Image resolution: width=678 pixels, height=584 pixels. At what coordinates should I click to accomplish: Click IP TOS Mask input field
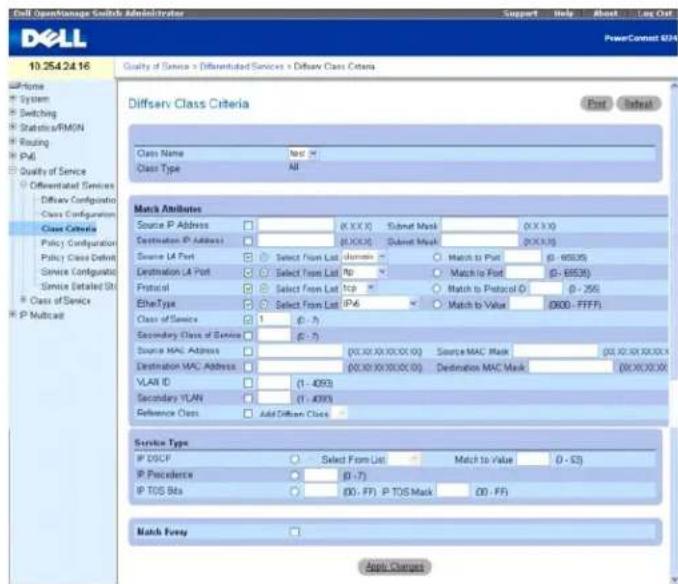coord(453,491)
